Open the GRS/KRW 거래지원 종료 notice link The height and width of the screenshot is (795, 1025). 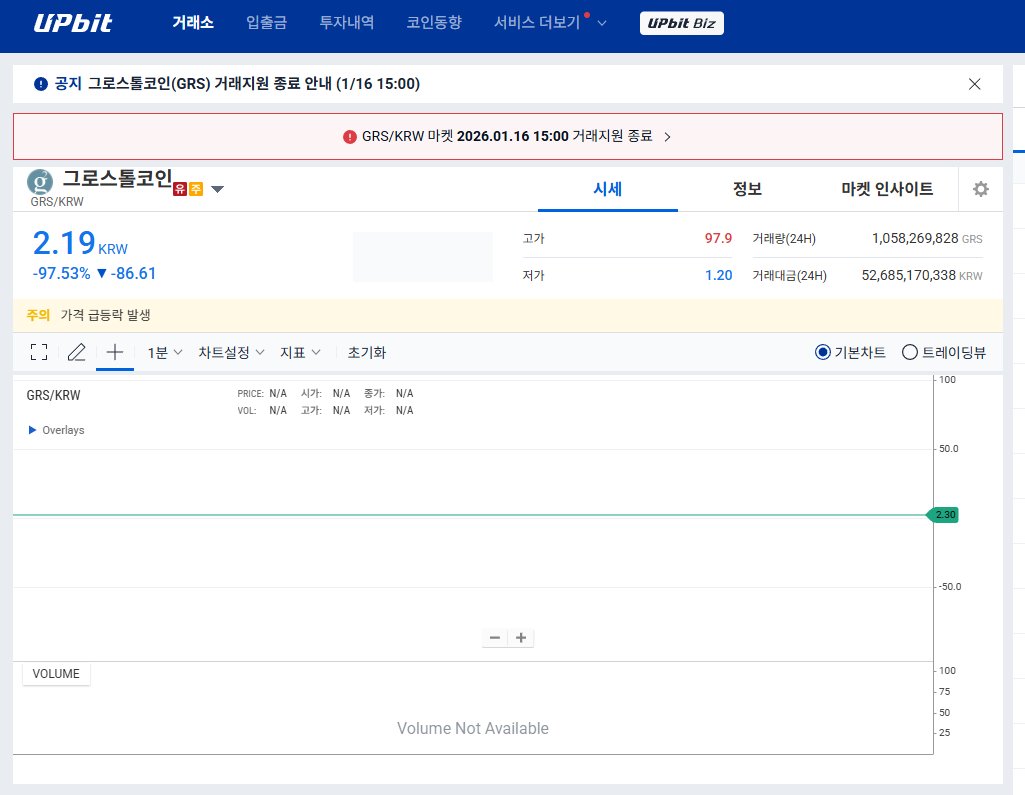tap(506, 135)
